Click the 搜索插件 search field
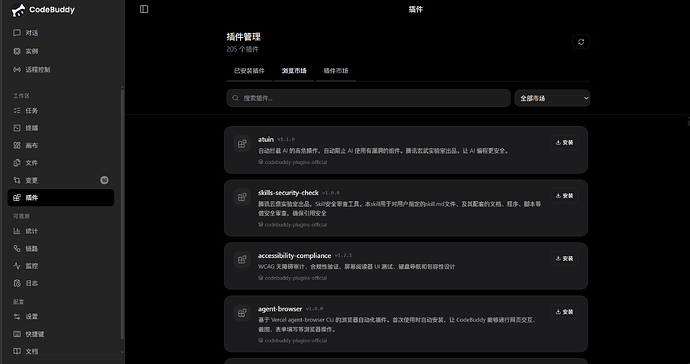Image resolution: width=690 pixels, height=364 pixels. 368,98
